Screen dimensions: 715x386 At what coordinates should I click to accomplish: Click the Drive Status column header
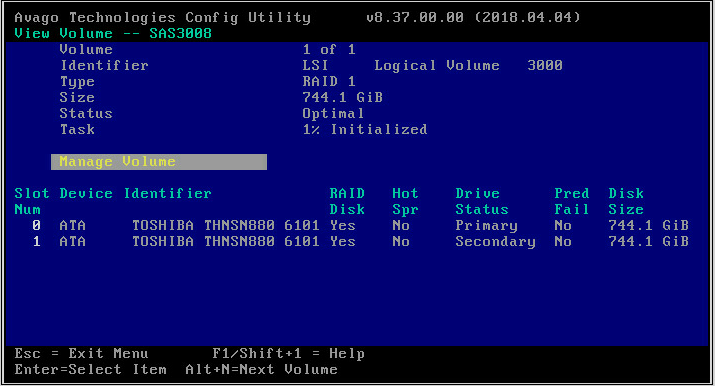point(482,201)
